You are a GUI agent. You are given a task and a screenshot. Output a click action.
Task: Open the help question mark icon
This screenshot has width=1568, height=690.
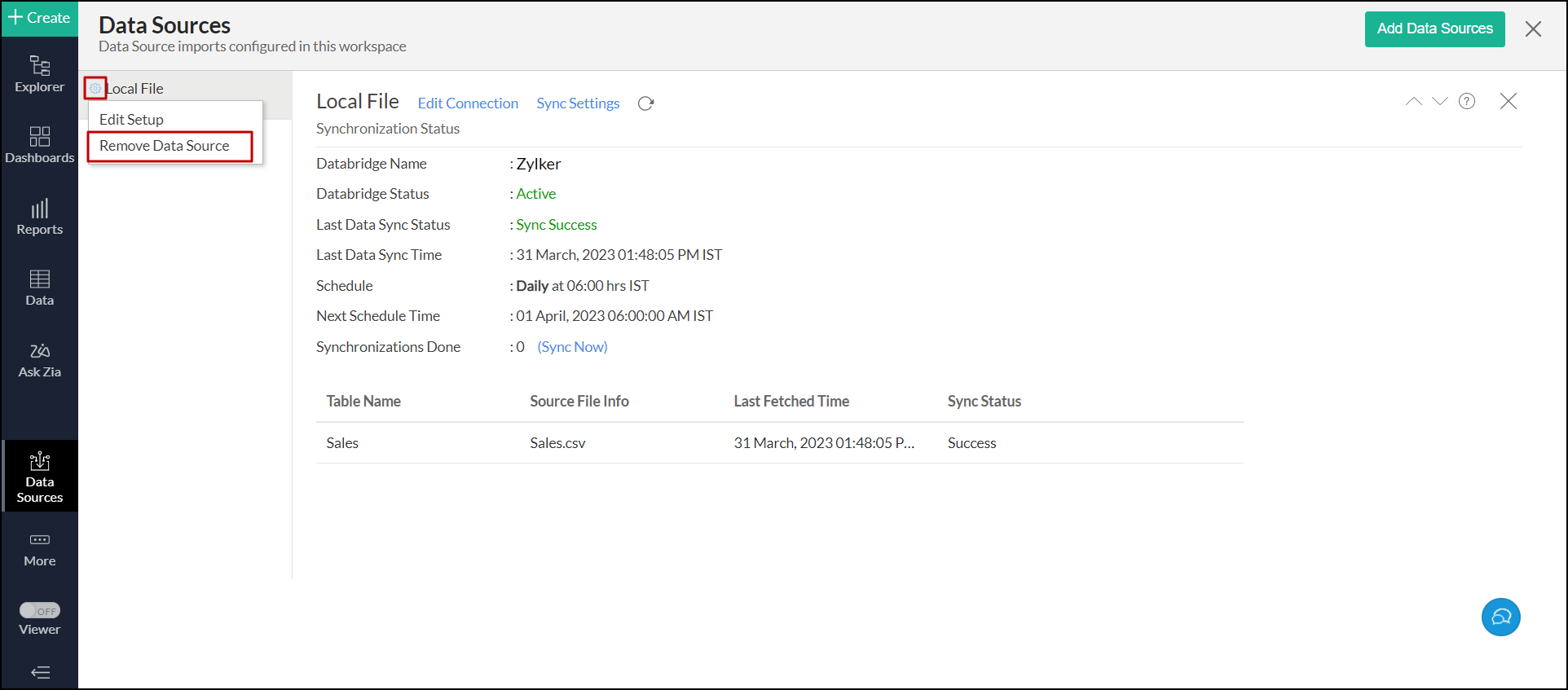coord(1466,101)
